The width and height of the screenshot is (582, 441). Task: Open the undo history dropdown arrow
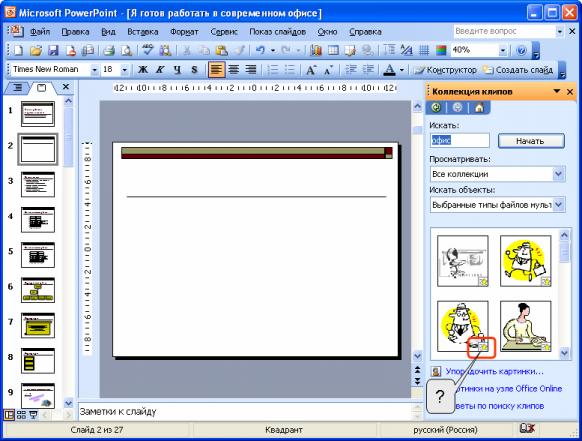273,50
